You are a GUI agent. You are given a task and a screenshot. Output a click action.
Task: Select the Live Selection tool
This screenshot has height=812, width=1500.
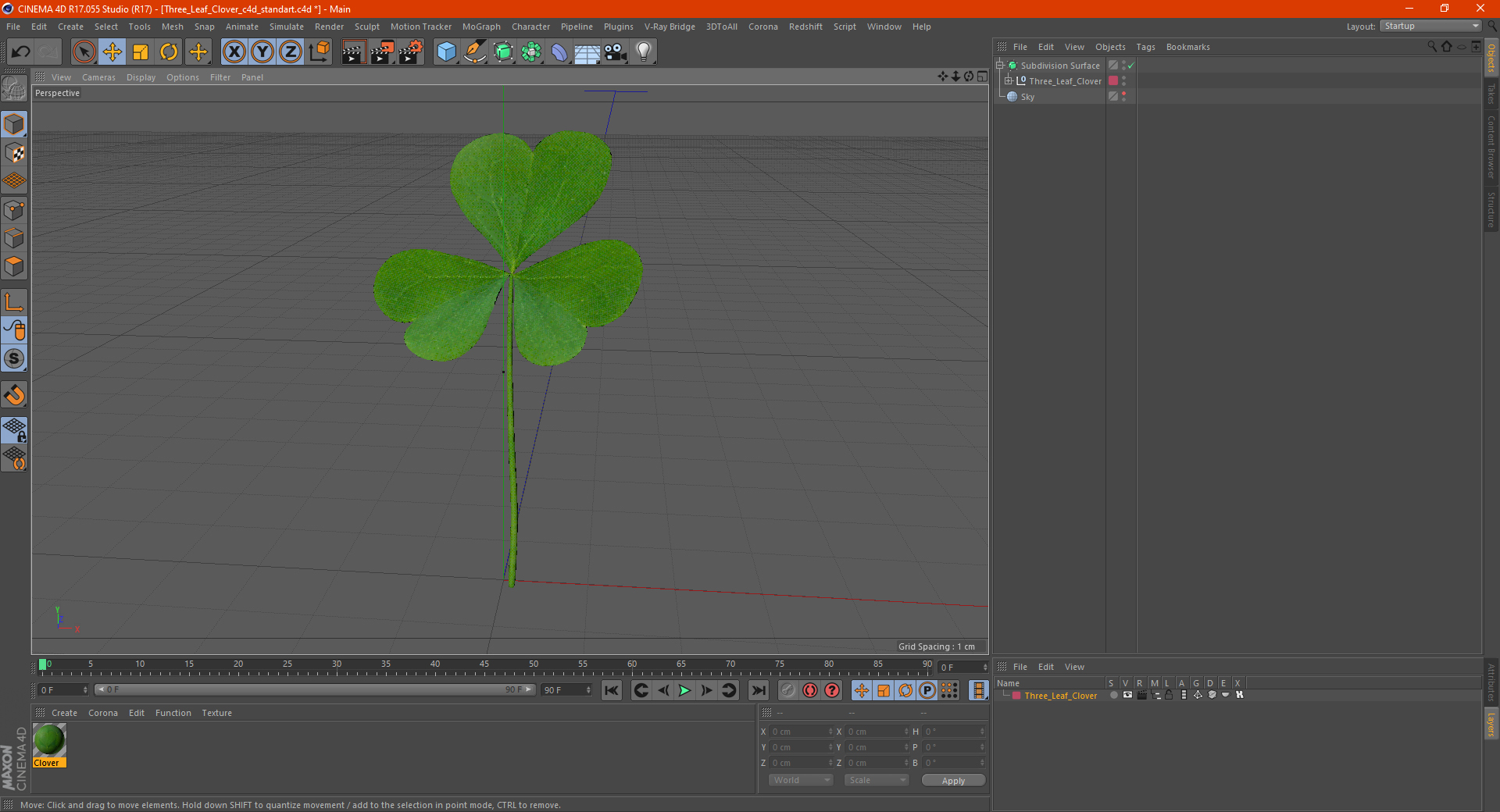[x=84, y=52]
